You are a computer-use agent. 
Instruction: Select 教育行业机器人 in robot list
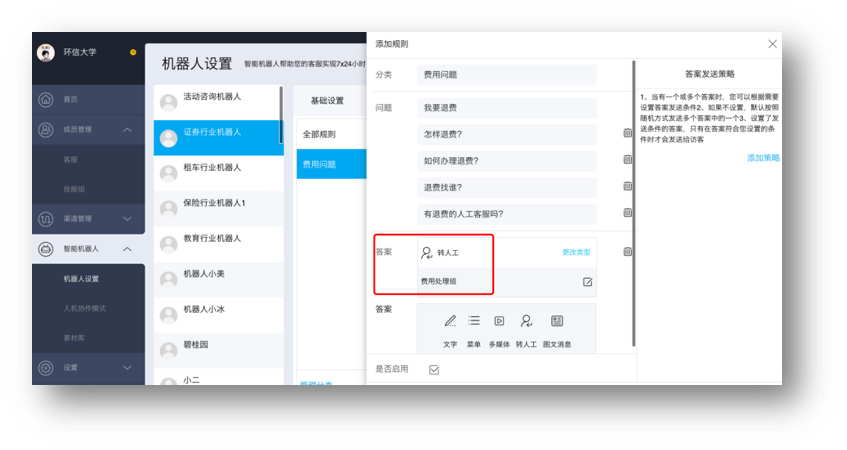pyautogui.click(x=218, y=244)
